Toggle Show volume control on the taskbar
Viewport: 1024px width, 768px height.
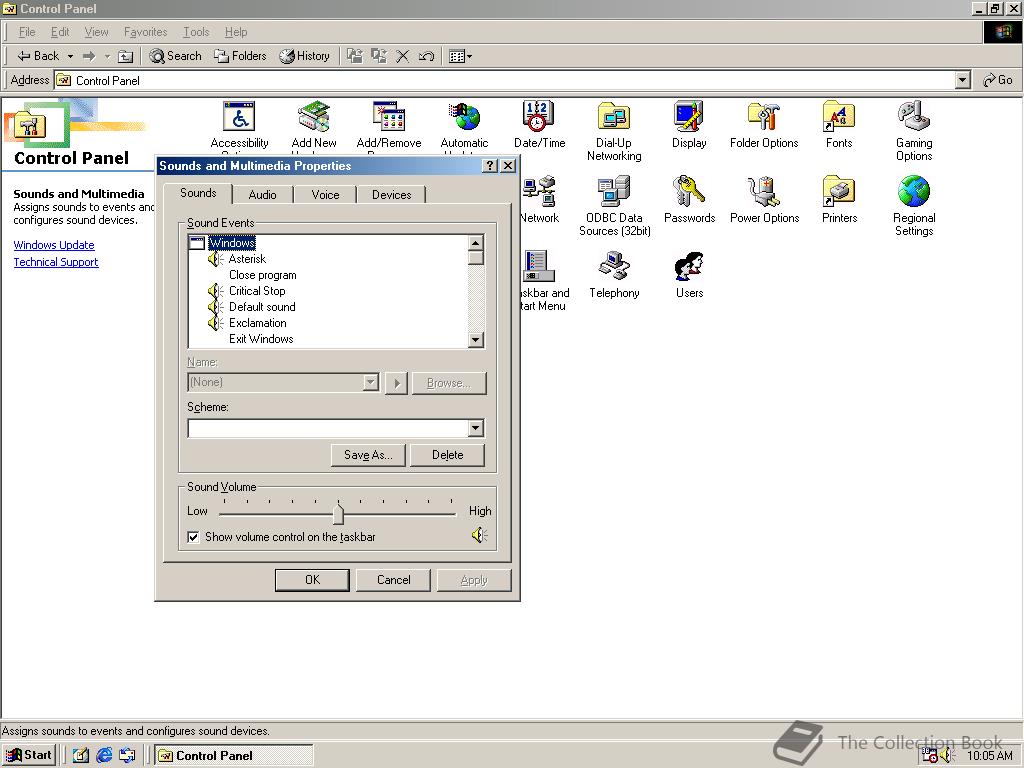[x=193, y=537]
